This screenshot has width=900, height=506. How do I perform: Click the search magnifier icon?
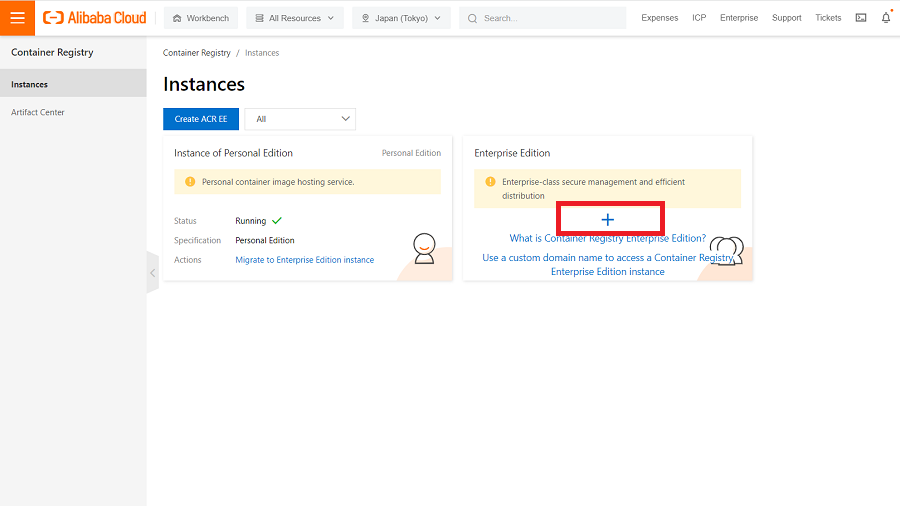[472, 18]
